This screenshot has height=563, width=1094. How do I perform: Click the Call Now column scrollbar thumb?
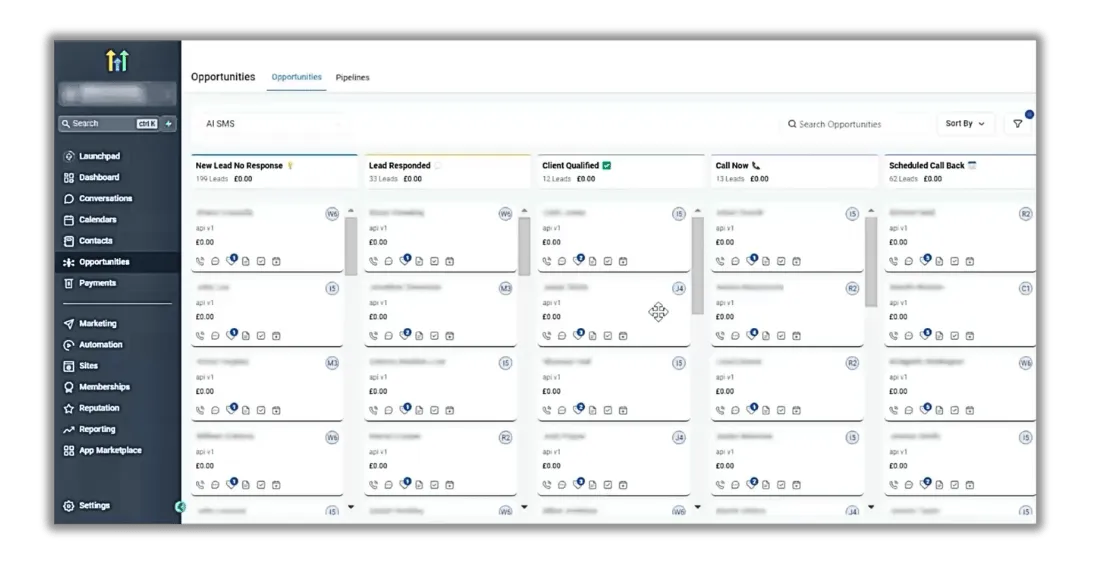click(871, 262)
